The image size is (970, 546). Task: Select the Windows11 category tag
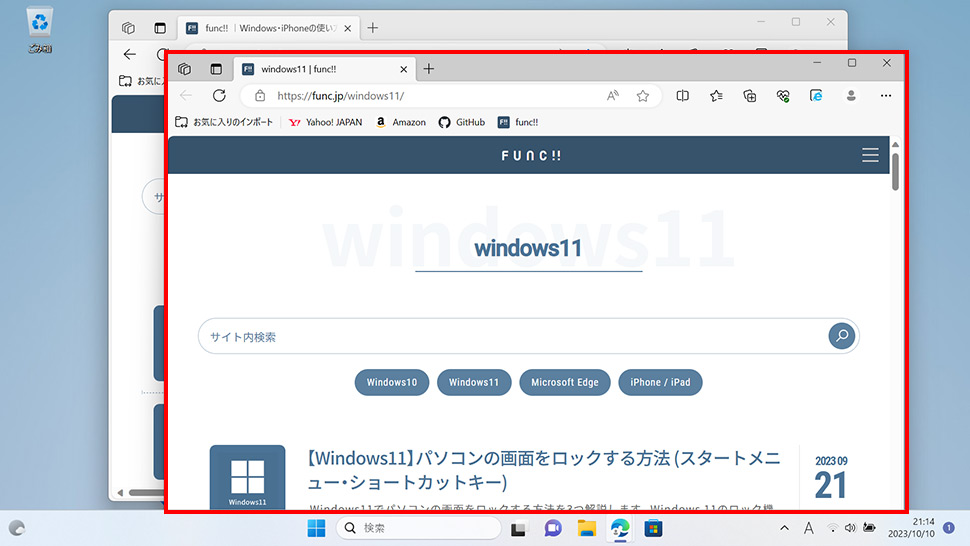tap(474, 382)
